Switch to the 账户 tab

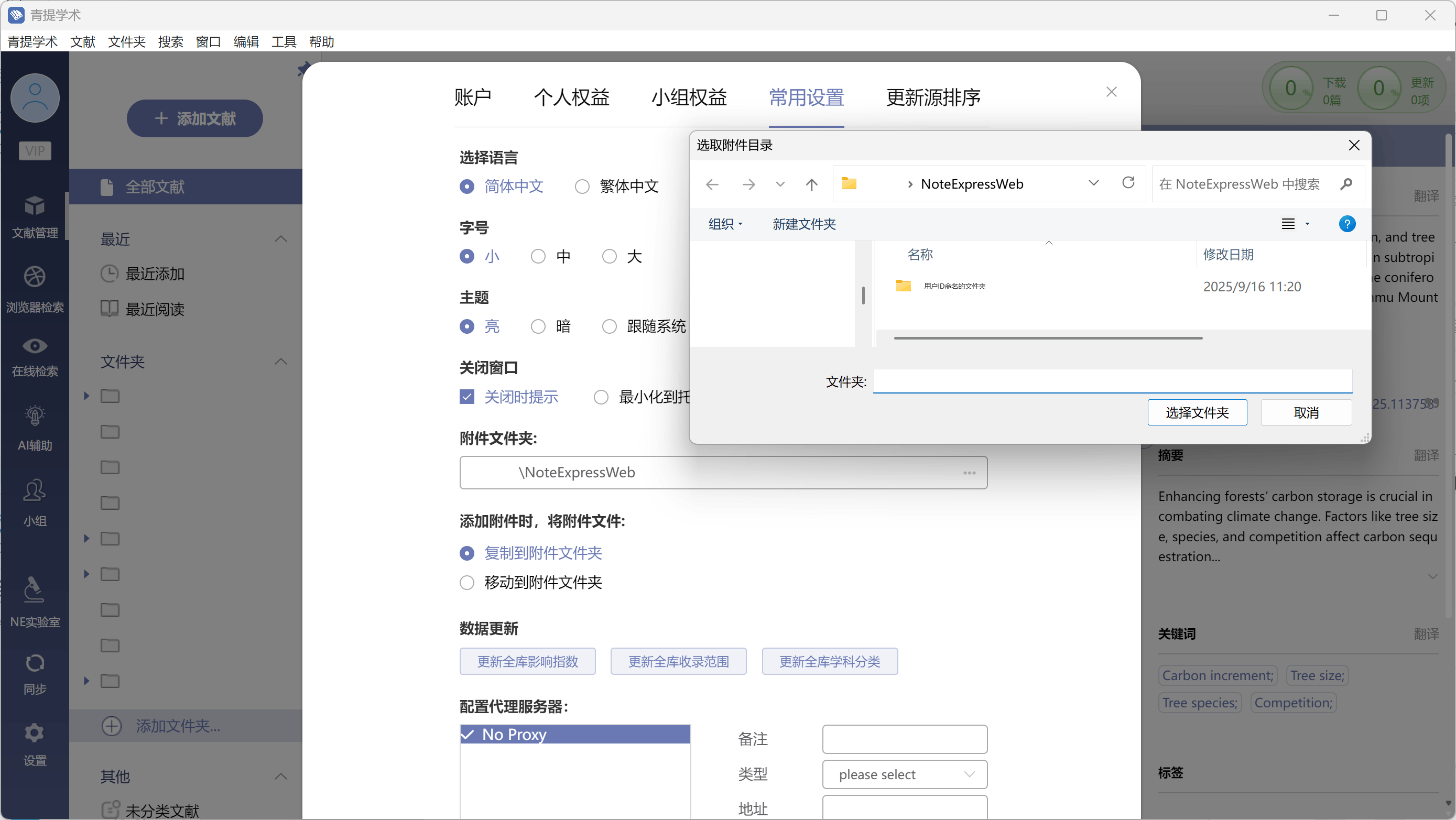click(x=473, y=98)
